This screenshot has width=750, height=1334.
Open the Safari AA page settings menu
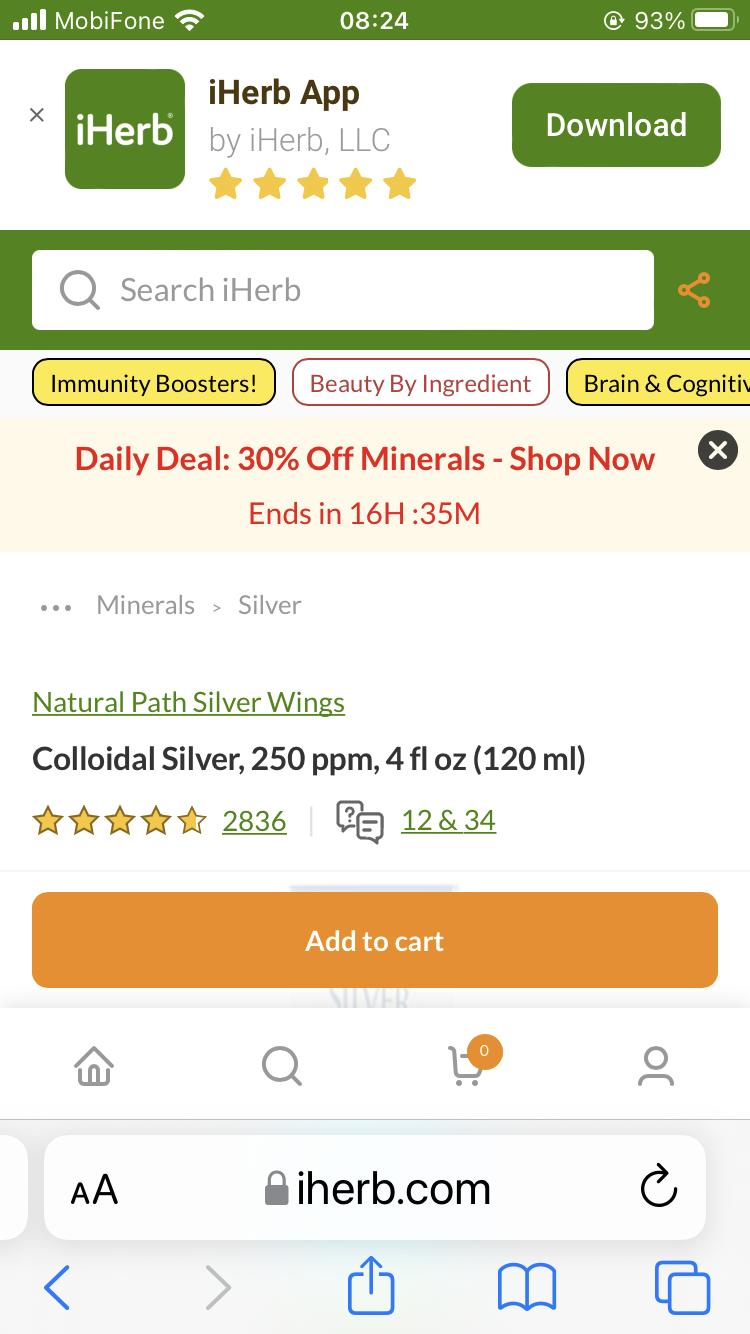tap(95, 1190)
